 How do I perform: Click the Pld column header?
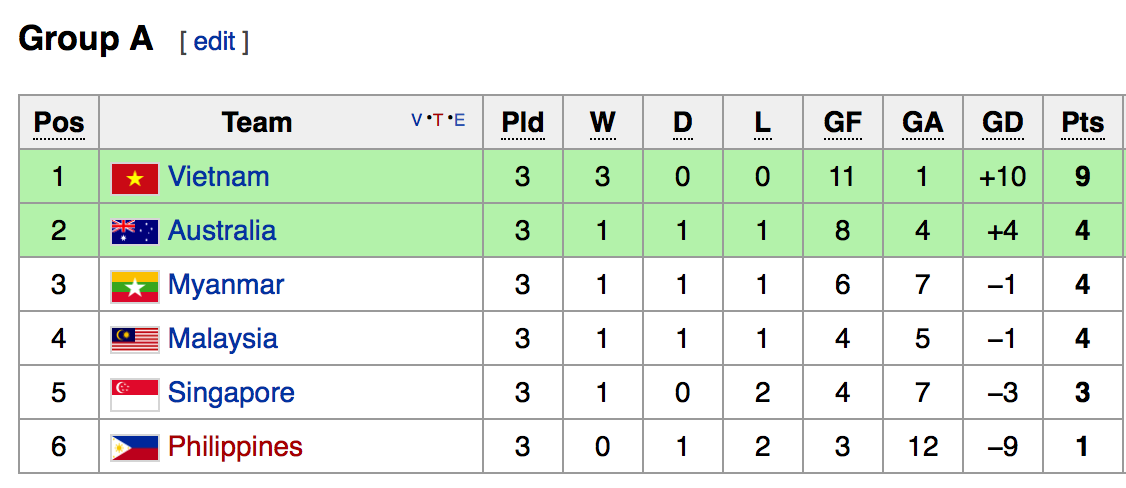tap(522, 123)
